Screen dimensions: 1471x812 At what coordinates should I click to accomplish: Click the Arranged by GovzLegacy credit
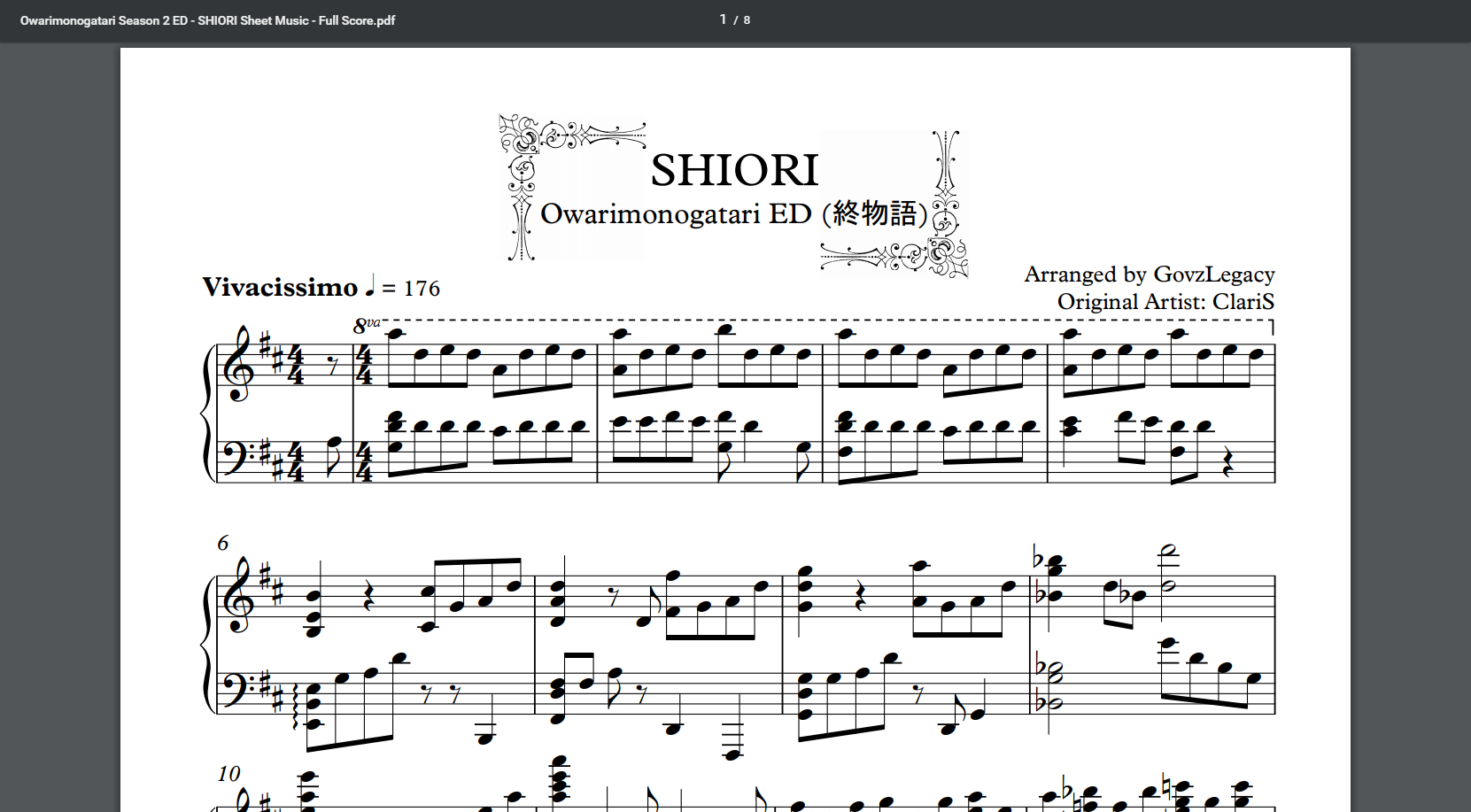tap(1149, 275)
